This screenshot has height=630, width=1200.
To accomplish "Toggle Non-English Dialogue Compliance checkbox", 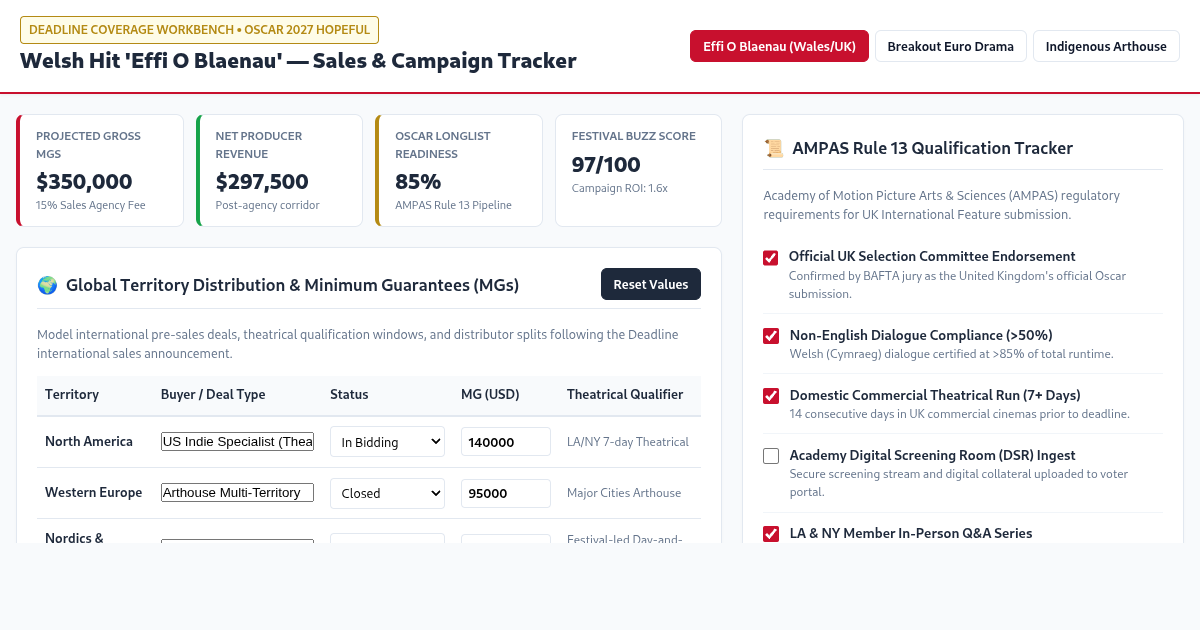I will coord(771,336).
